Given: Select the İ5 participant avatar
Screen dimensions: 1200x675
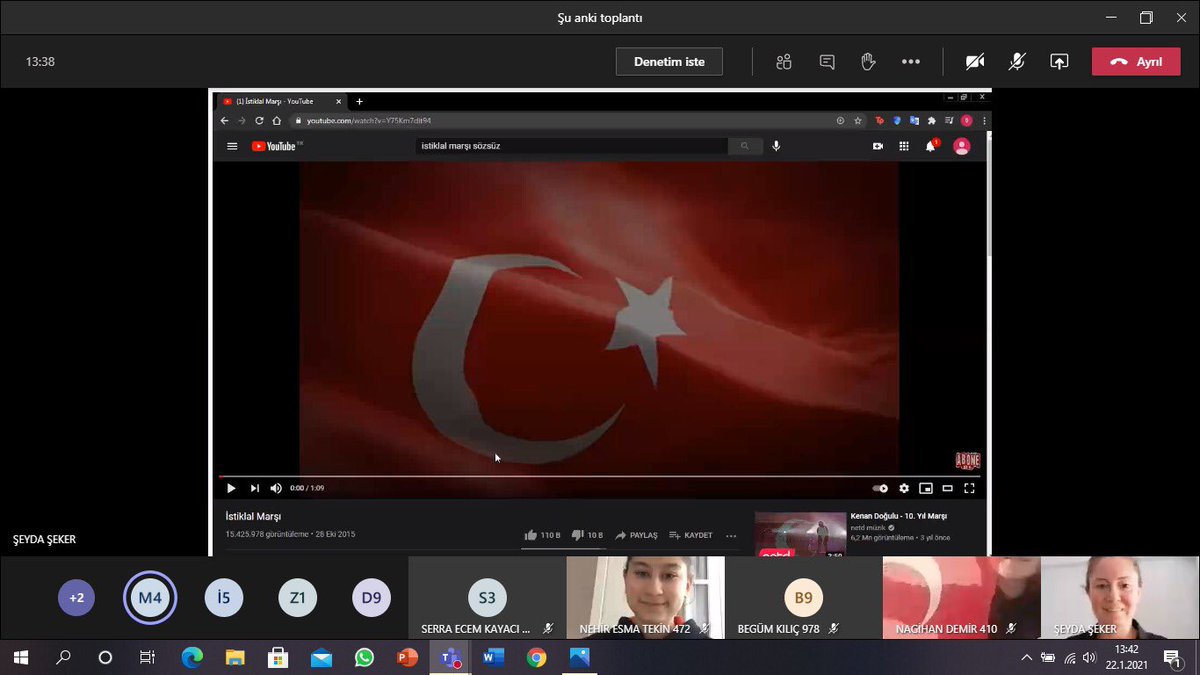Looking at the screenshot, I should (224, 598).
